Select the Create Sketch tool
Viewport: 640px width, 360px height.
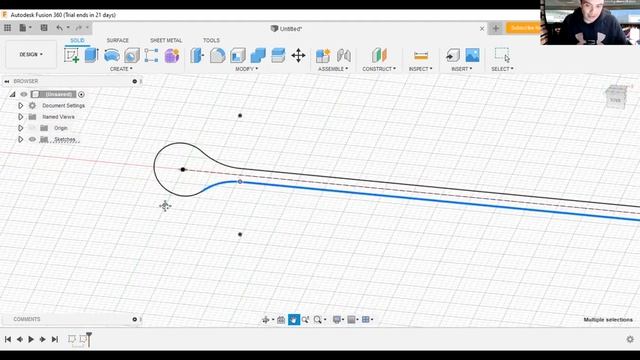71,56
